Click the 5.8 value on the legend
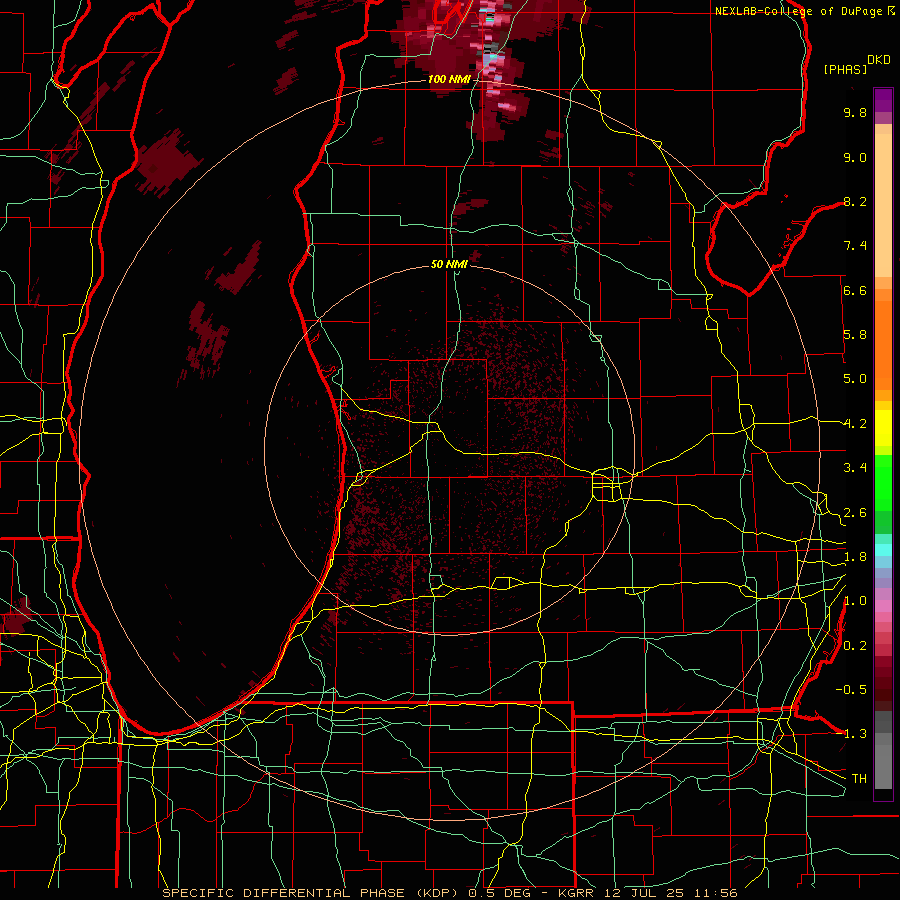Image resolution: width=900 pixels, height=900 pixels. tap(855, 335)
